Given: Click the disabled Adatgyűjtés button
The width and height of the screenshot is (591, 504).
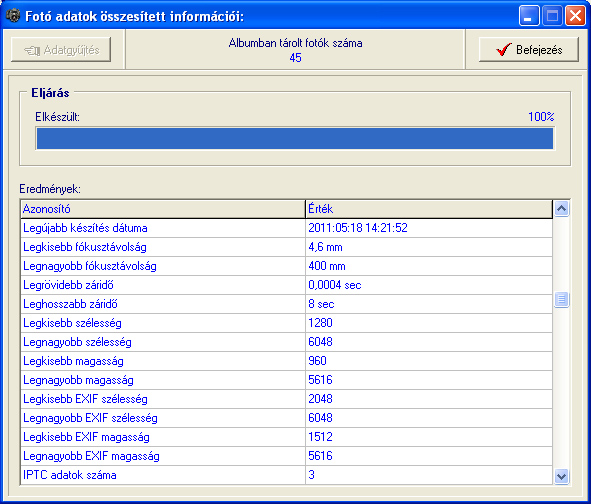Looking at the screenshot, I should (61, 49).
